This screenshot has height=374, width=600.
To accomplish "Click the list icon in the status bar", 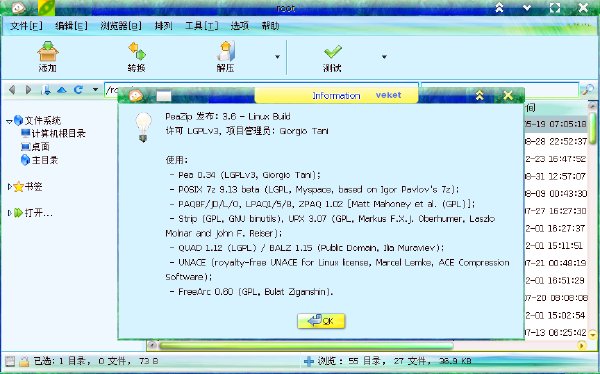I will coord(10,361).
